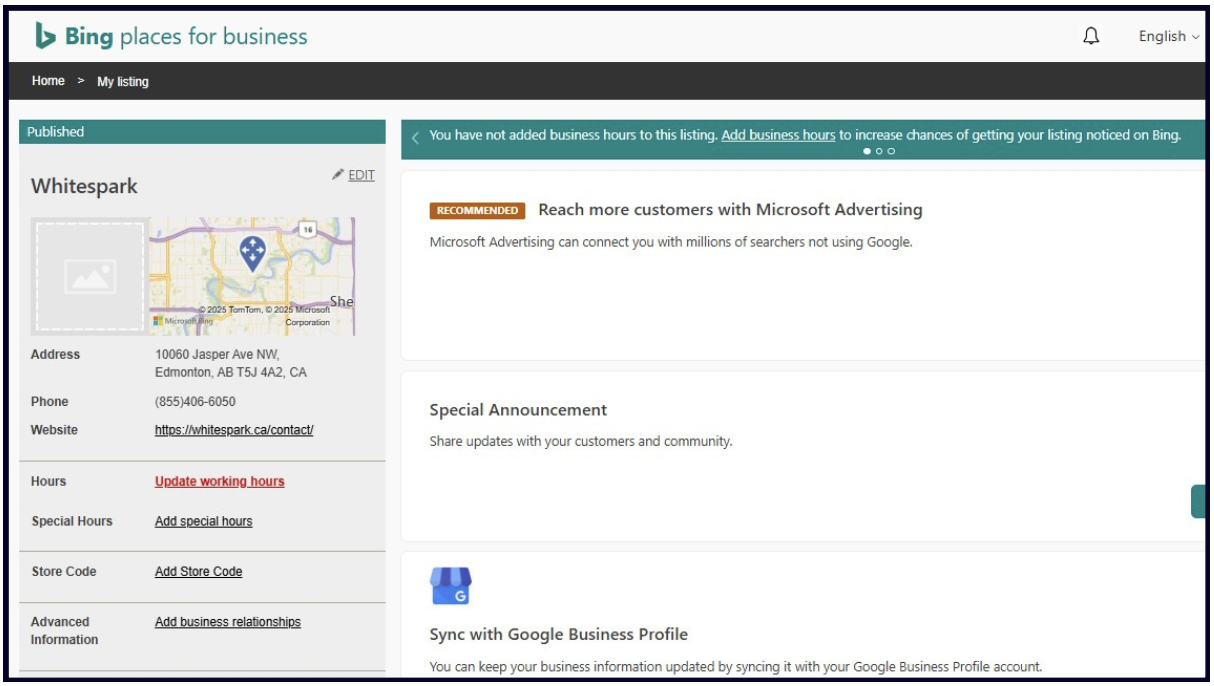The image size is (1214, 686).
Task: Select the second carousel dot on the banner
Action: click(x=879, y=151)
